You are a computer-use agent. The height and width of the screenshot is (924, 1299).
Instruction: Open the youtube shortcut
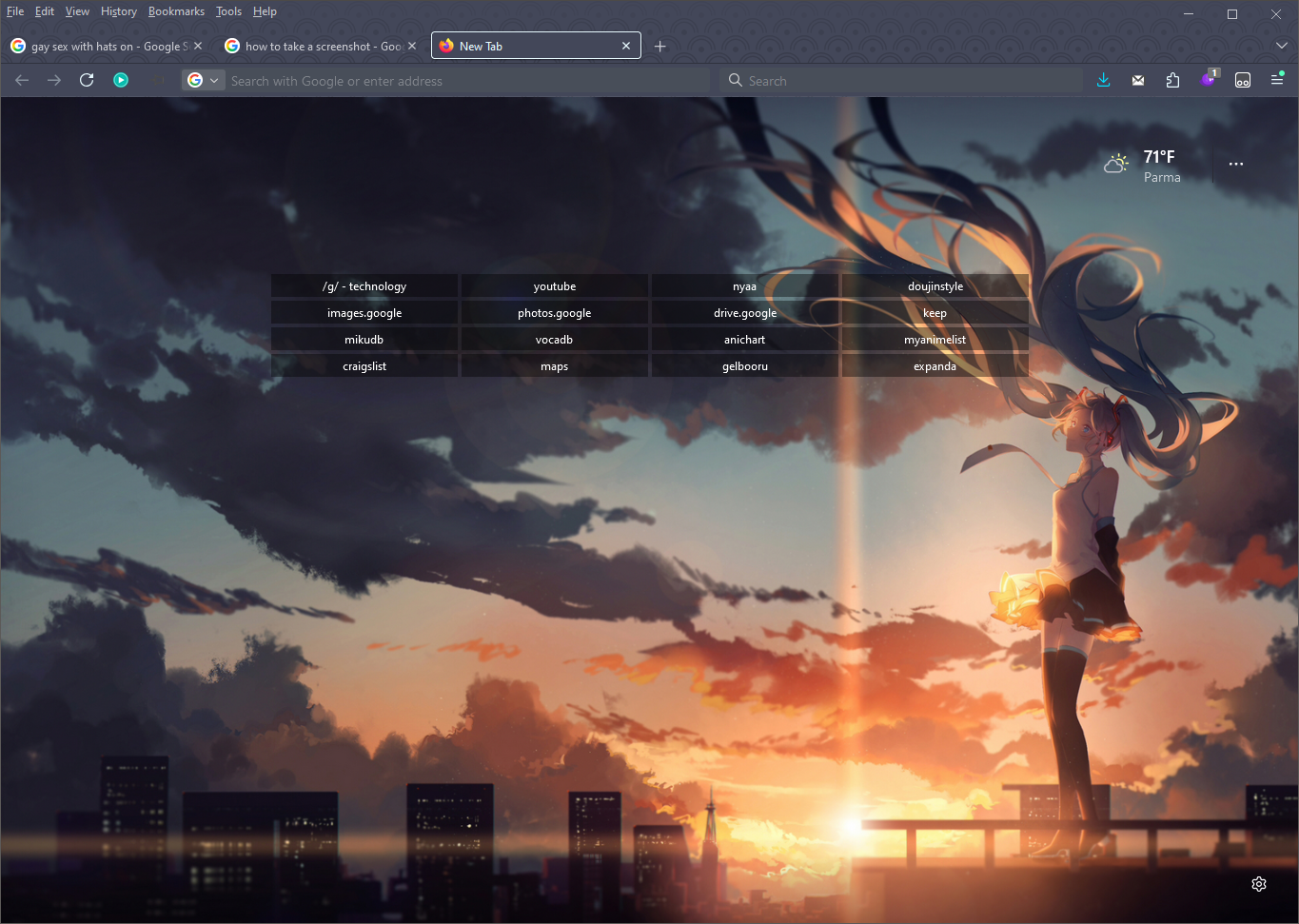(555, 286)
